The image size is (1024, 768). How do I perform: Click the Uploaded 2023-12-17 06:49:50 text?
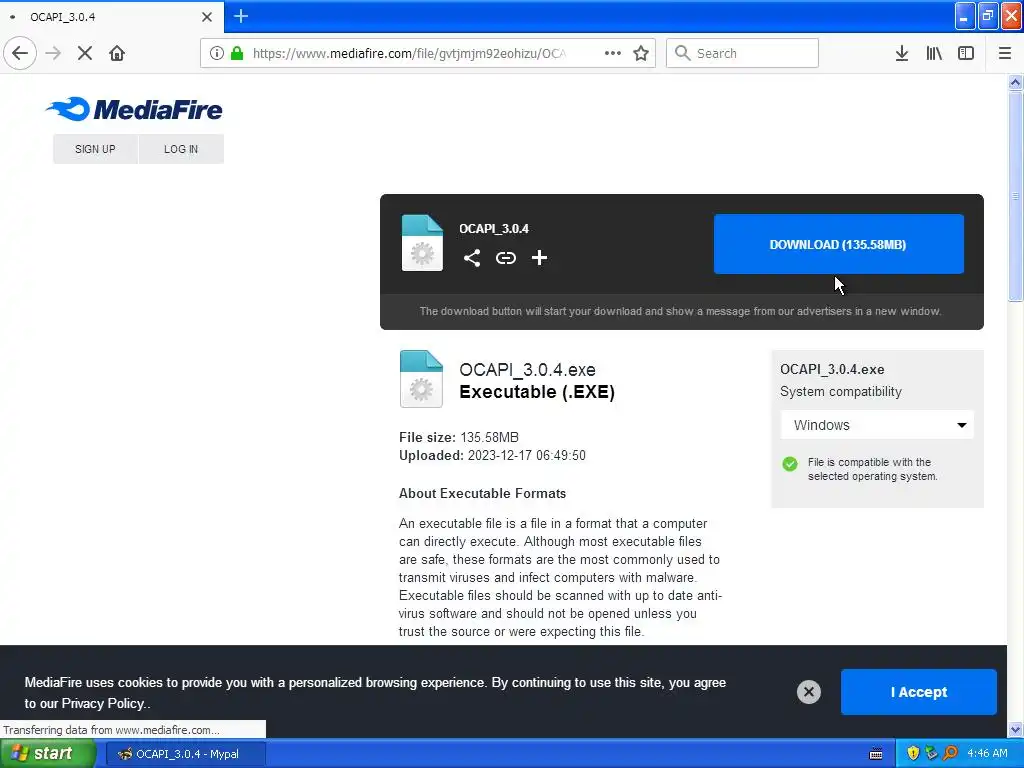point(492,455)
